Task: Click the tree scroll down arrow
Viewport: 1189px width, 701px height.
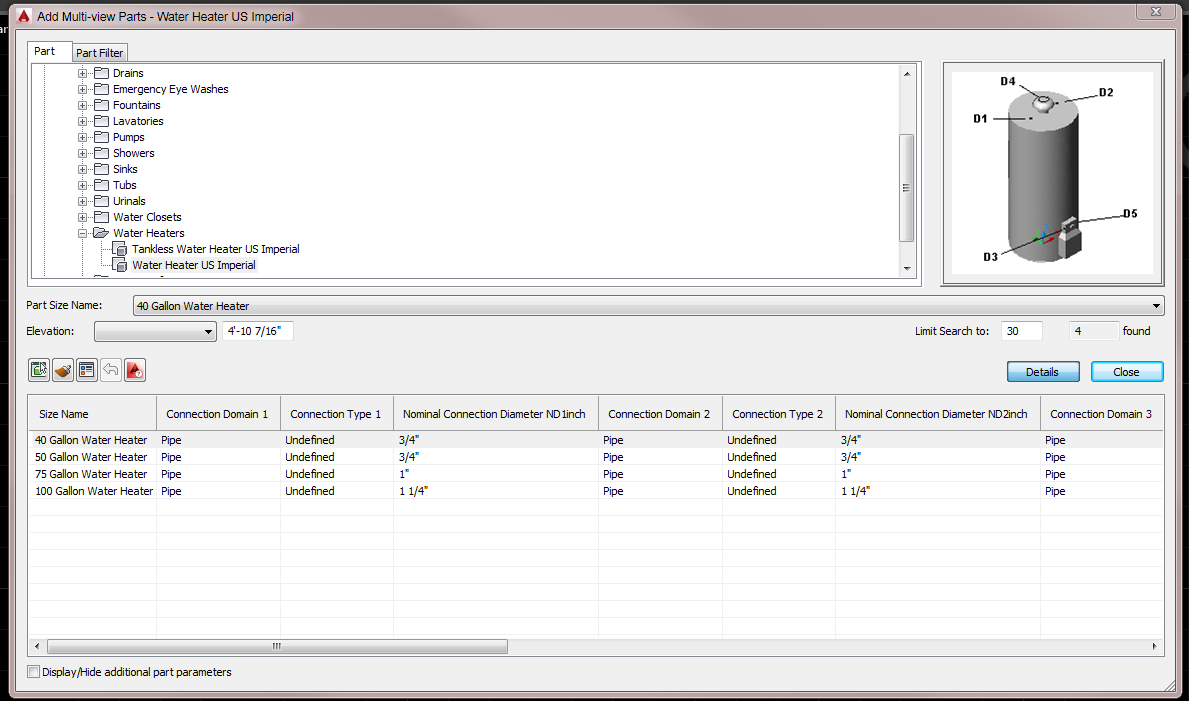Action: [x=906, y=269]
